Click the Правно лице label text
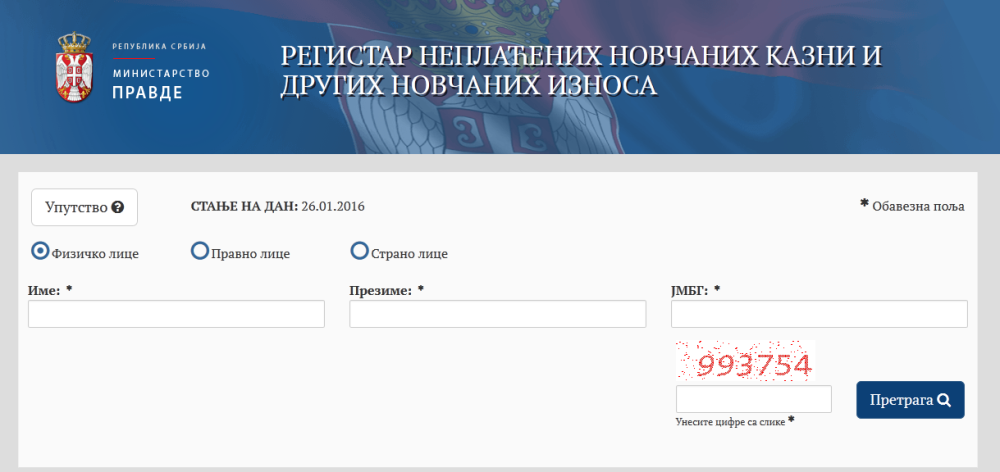 251,254
